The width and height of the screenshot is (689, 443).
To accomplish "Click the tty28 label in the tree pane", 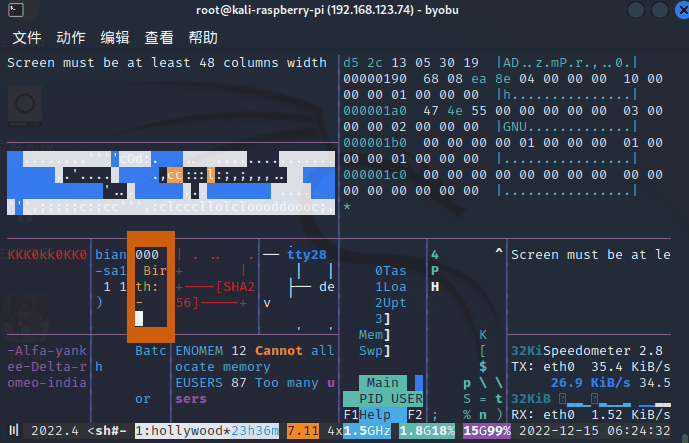I will pos(307,254).
